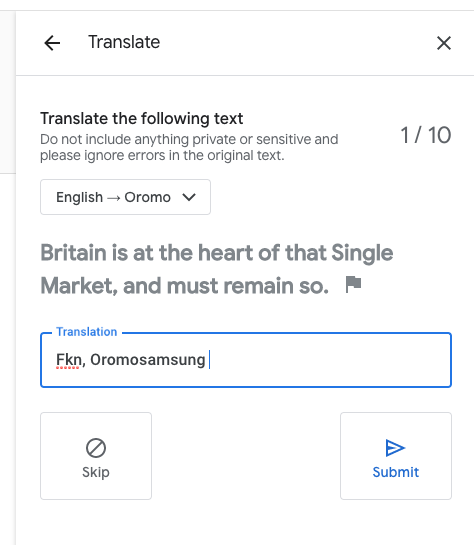Click the misspelled word Fkn
Screen dimensions: 474x545
tap(68, 360)
